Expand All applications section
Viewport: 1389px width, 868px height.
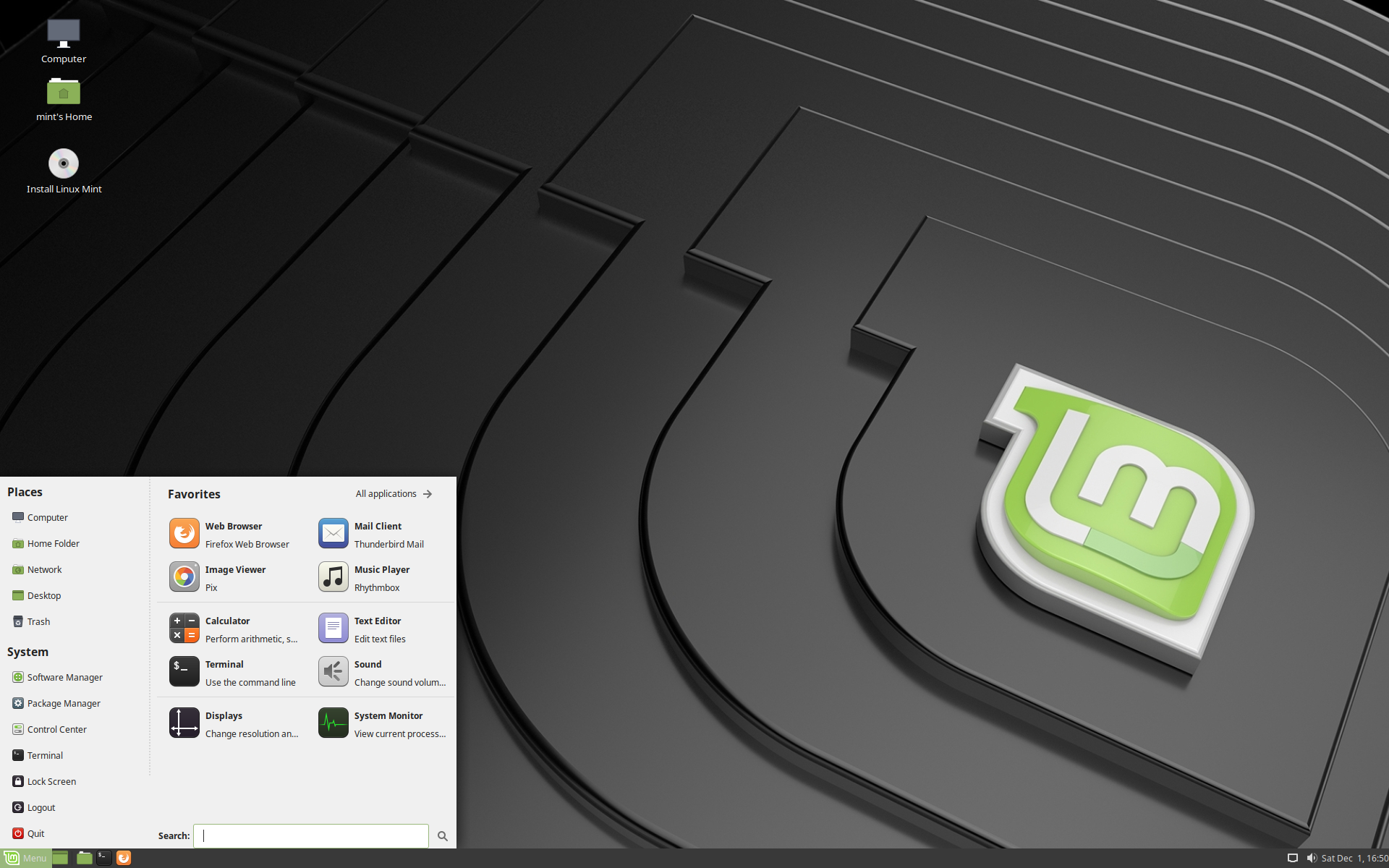click(395, 492)
